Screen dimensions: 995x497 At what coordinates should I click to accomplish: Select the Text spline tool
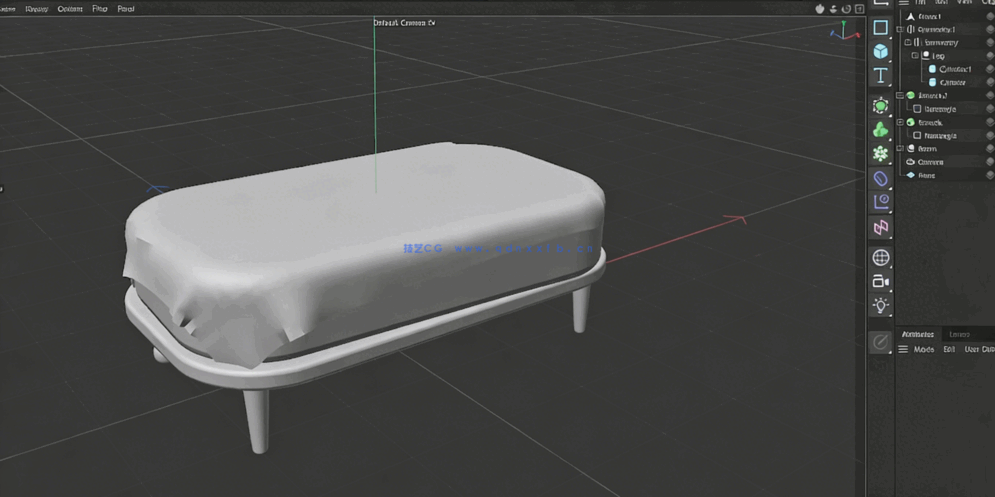pos(880,75)
